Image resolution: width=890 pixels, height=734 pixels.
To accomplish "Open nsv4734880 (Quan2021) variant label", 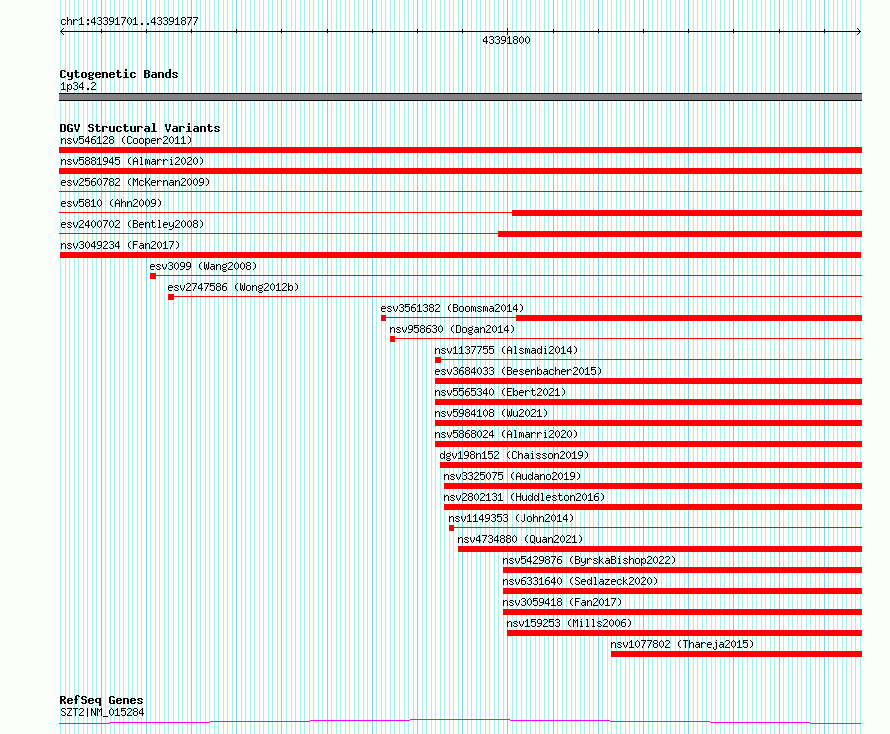I will pos(520,539).
